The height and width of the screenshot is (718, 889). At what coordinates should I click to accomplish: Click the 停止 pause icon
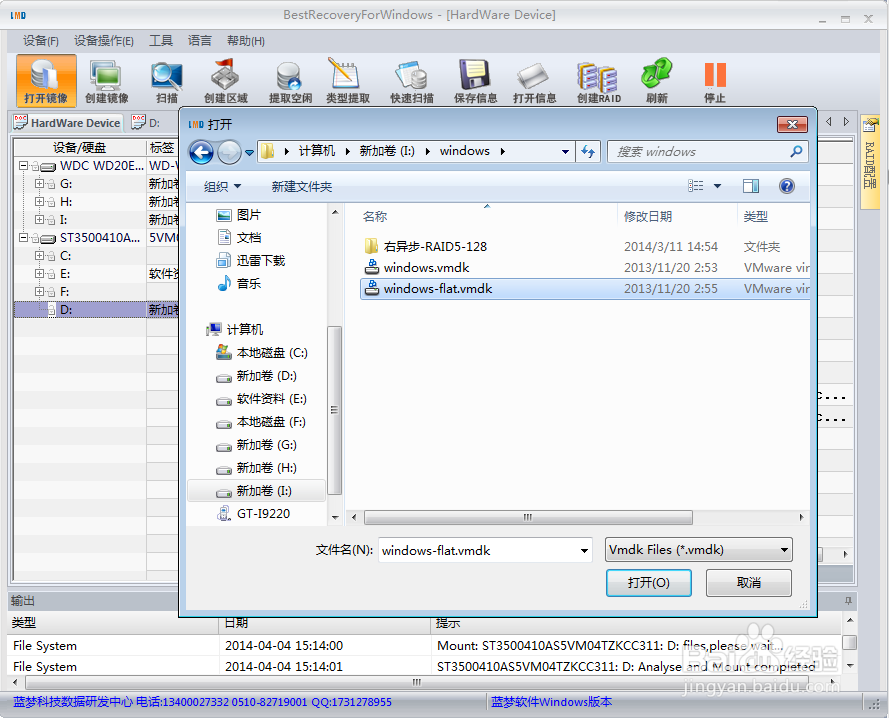tap(715, 81)
